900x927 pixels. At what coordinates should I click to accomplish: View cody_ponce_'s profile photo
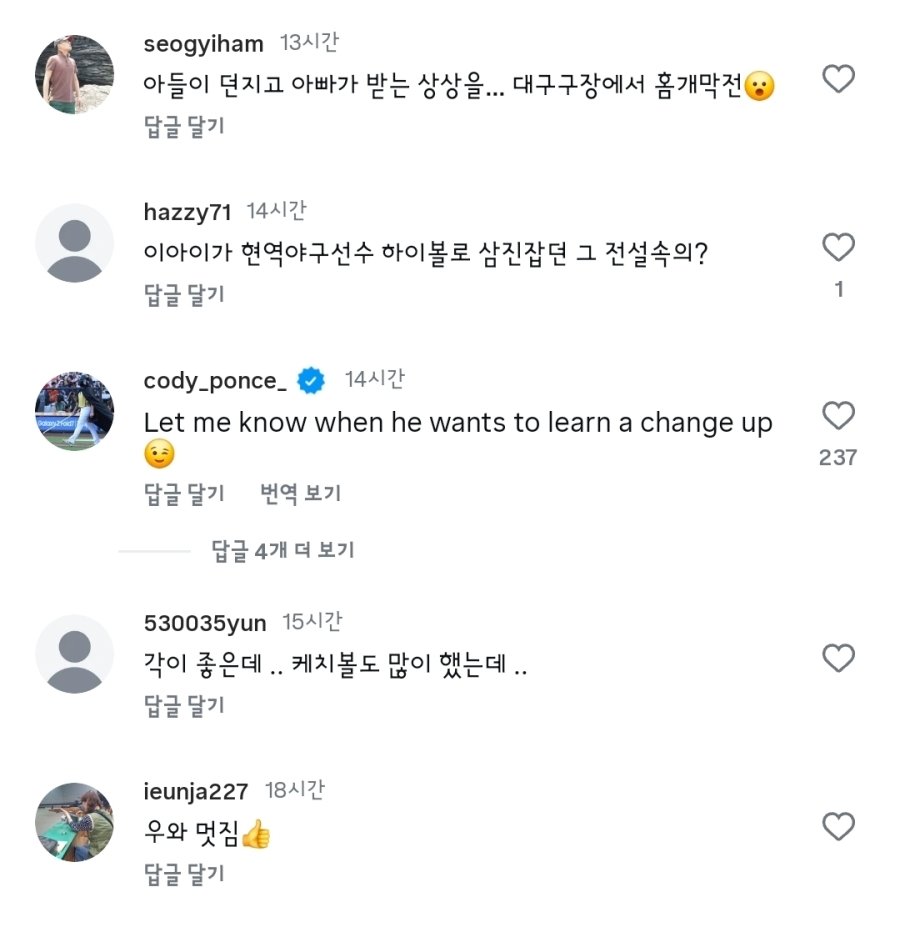click(75, 411)
